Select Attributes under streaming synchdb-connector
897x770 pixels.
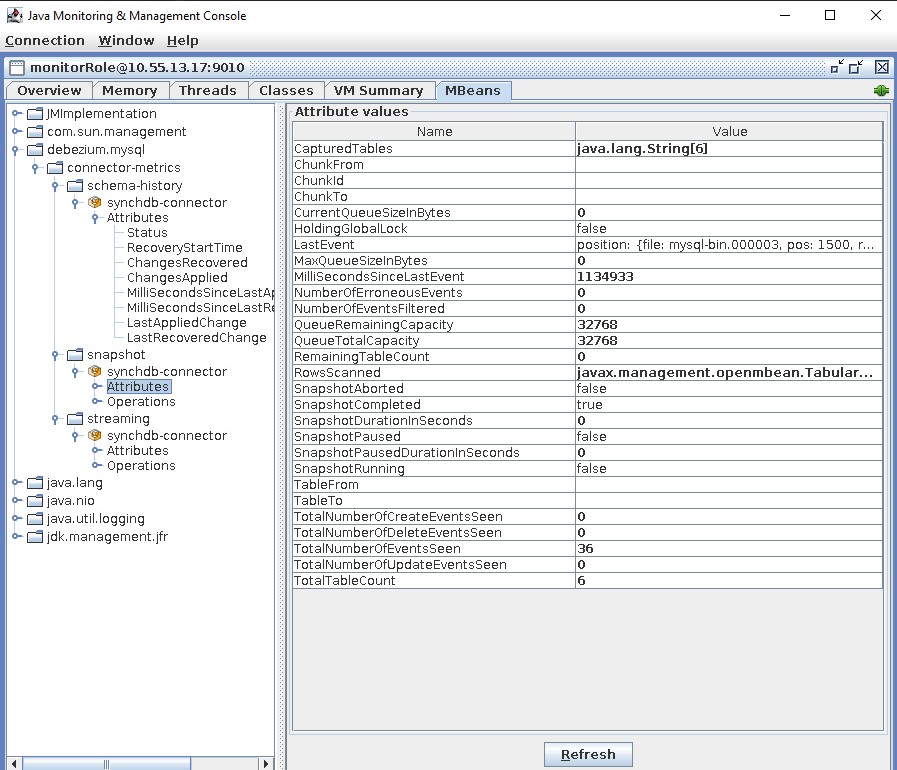click(x=138, y=451)
